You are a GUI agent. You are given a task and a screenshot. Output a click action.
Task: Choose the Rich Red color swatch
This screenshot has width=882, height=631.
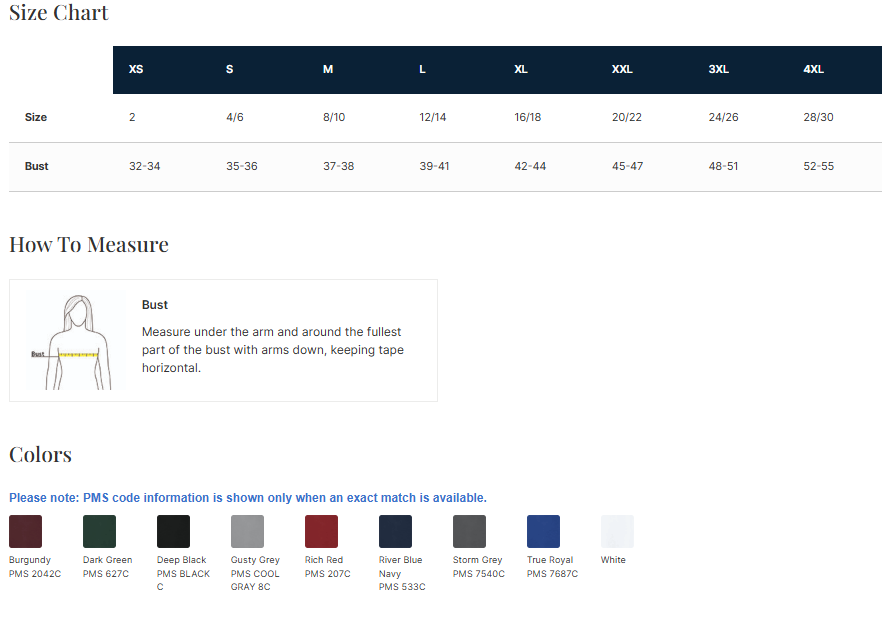click(321, 531)
